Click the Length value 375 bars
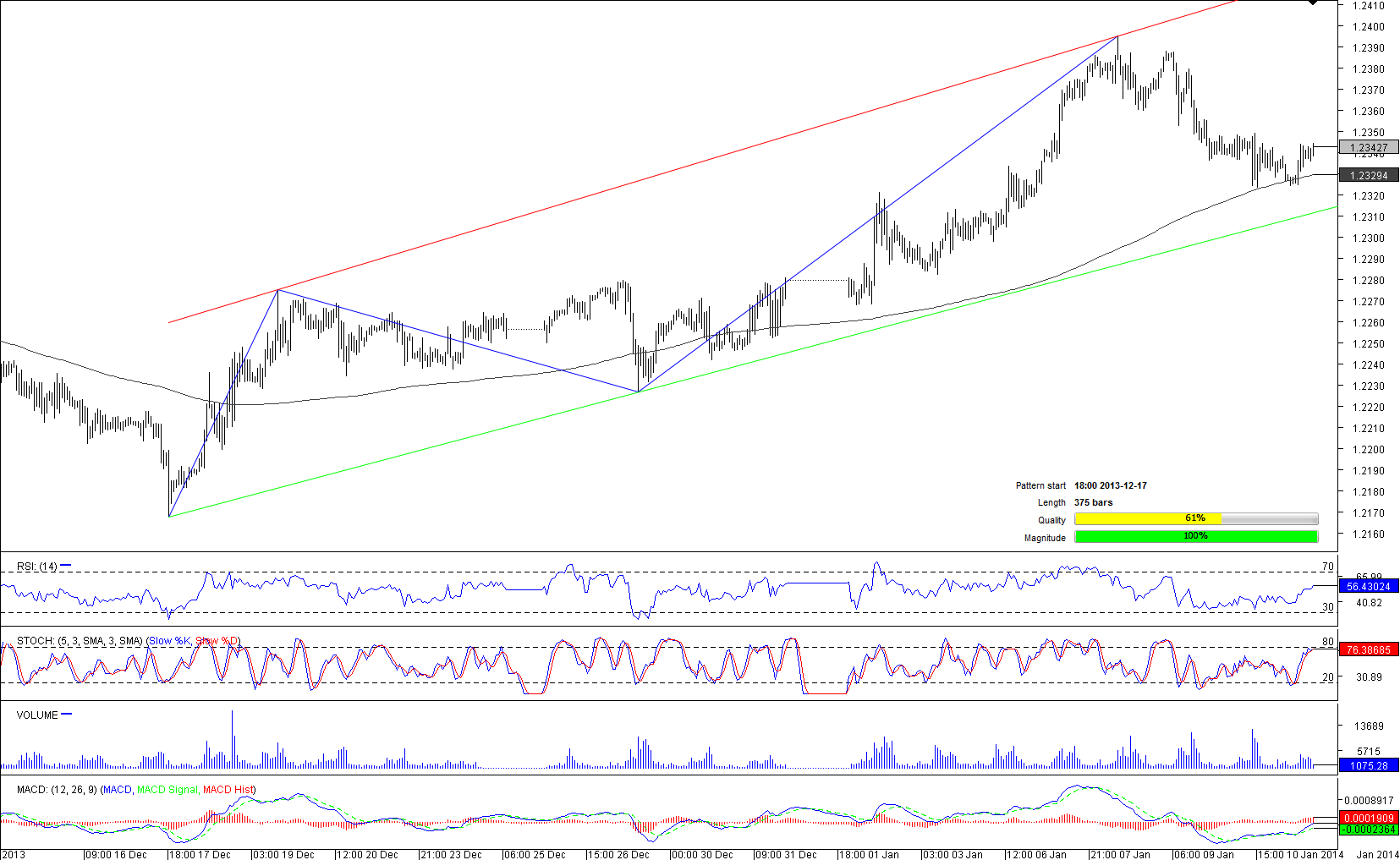 point(1094,502)
